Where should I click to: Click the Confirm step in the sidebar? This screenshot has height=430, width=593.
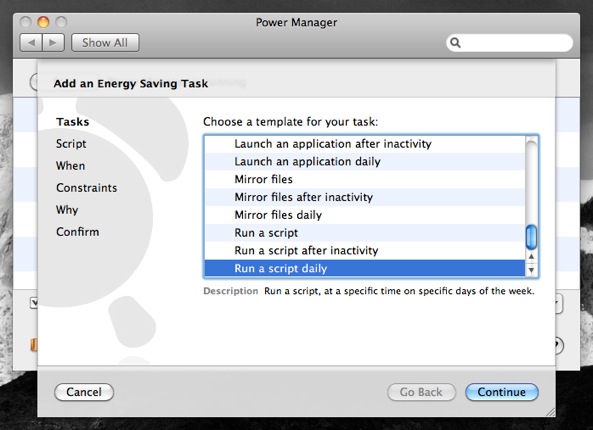point(78,231)
